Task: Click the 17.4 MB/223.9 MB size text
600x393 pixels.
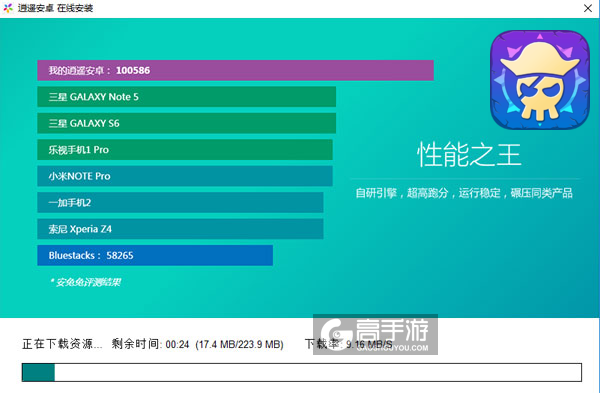Action: point(239,344)
